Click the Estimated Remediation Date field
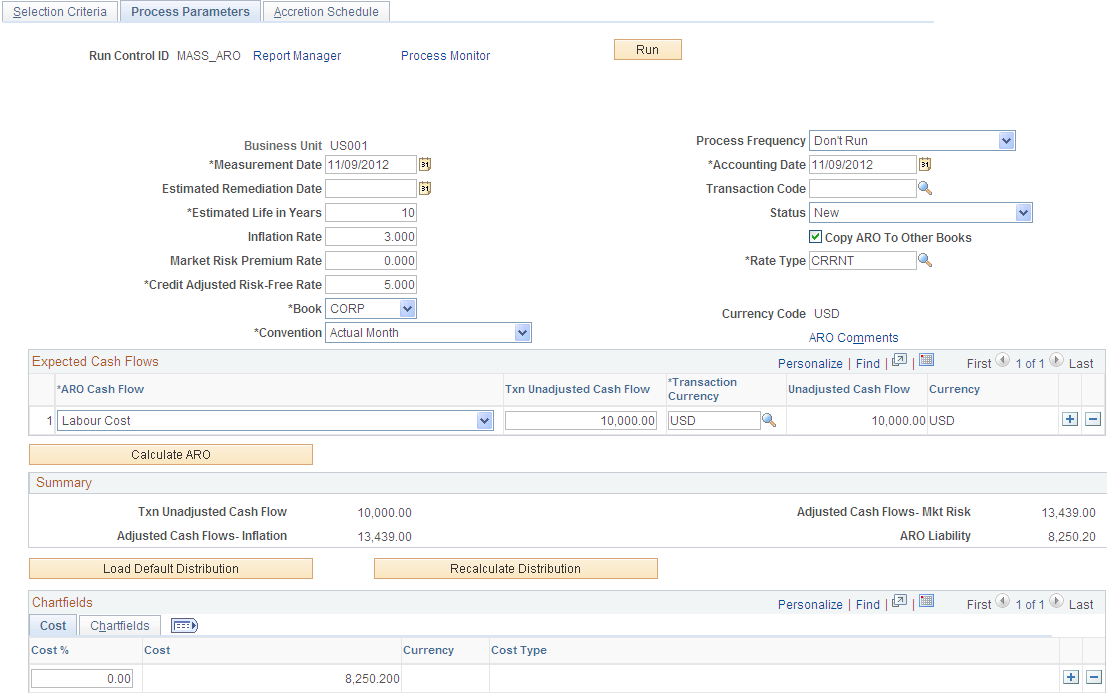The width and height of the screenshot is (1107, 693). point(371,188)
